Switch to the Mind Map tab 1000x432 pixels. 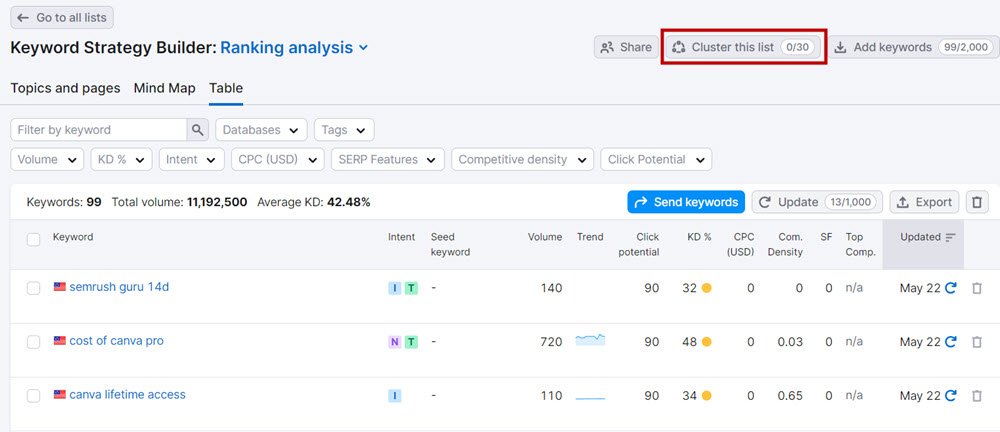coord(165,88)
